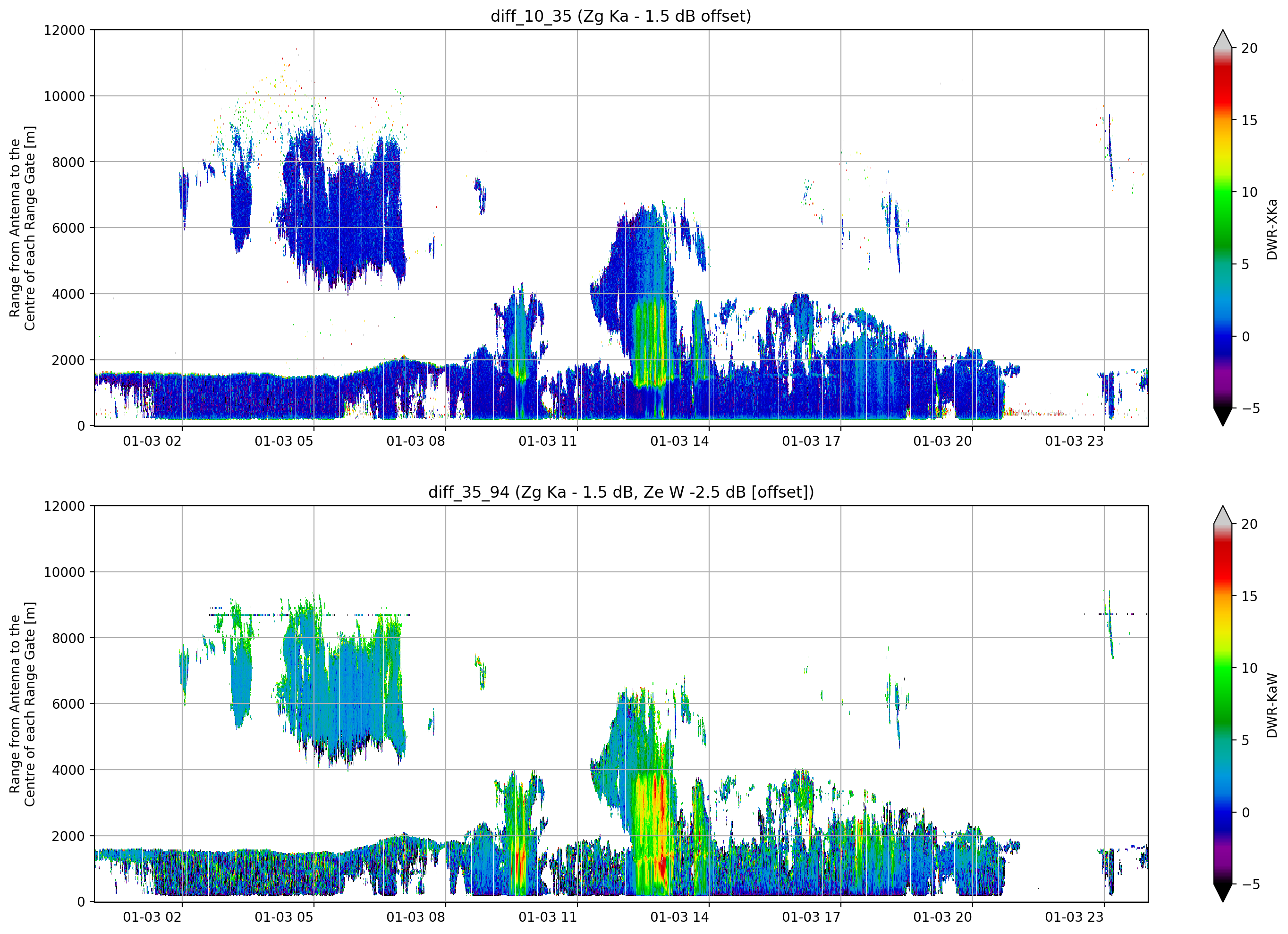Click the '12000' y-tick on the top plot
Viewport: 1288px width, 934px height.
pos(64,30)
